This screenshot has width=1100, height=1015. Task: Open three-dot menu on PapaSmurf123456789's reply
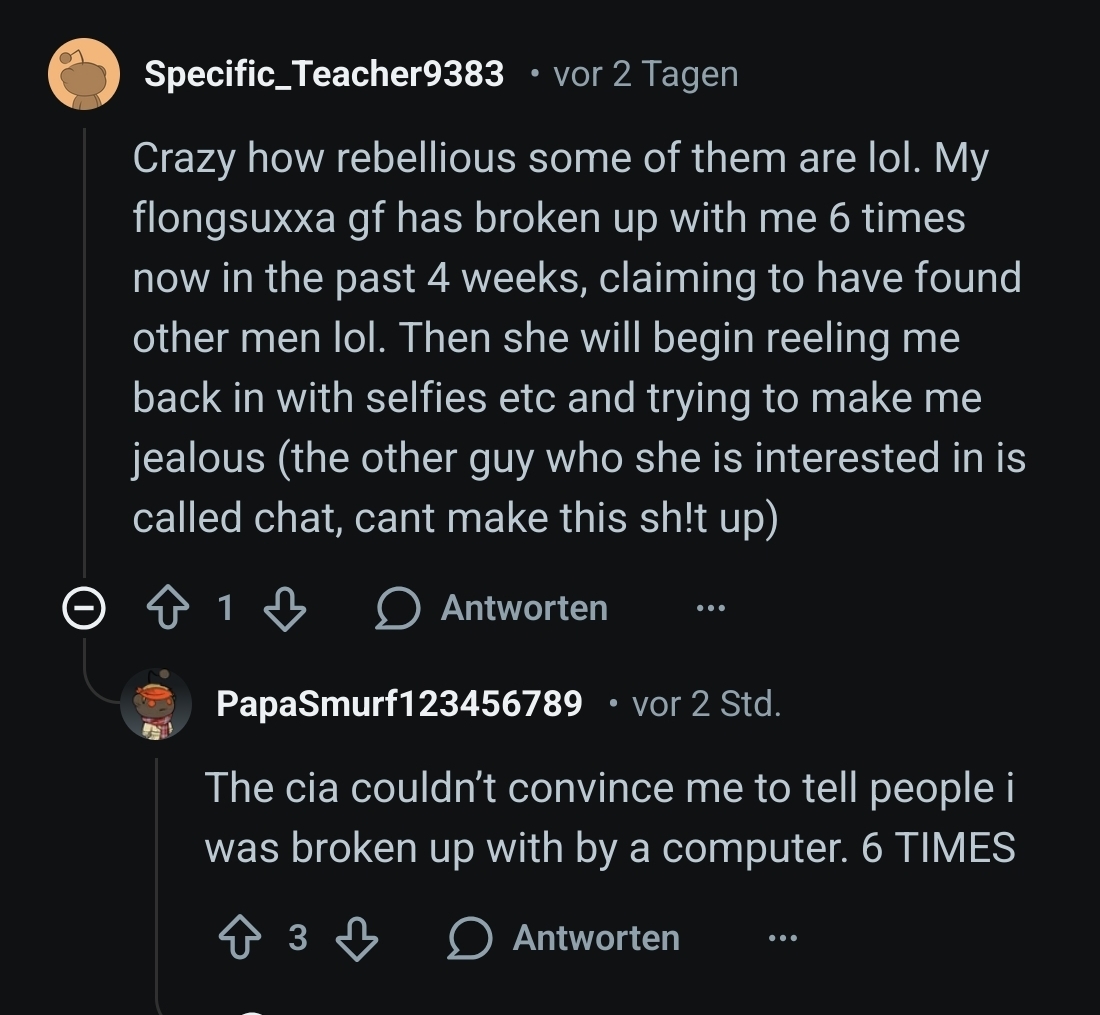[782, 938]
